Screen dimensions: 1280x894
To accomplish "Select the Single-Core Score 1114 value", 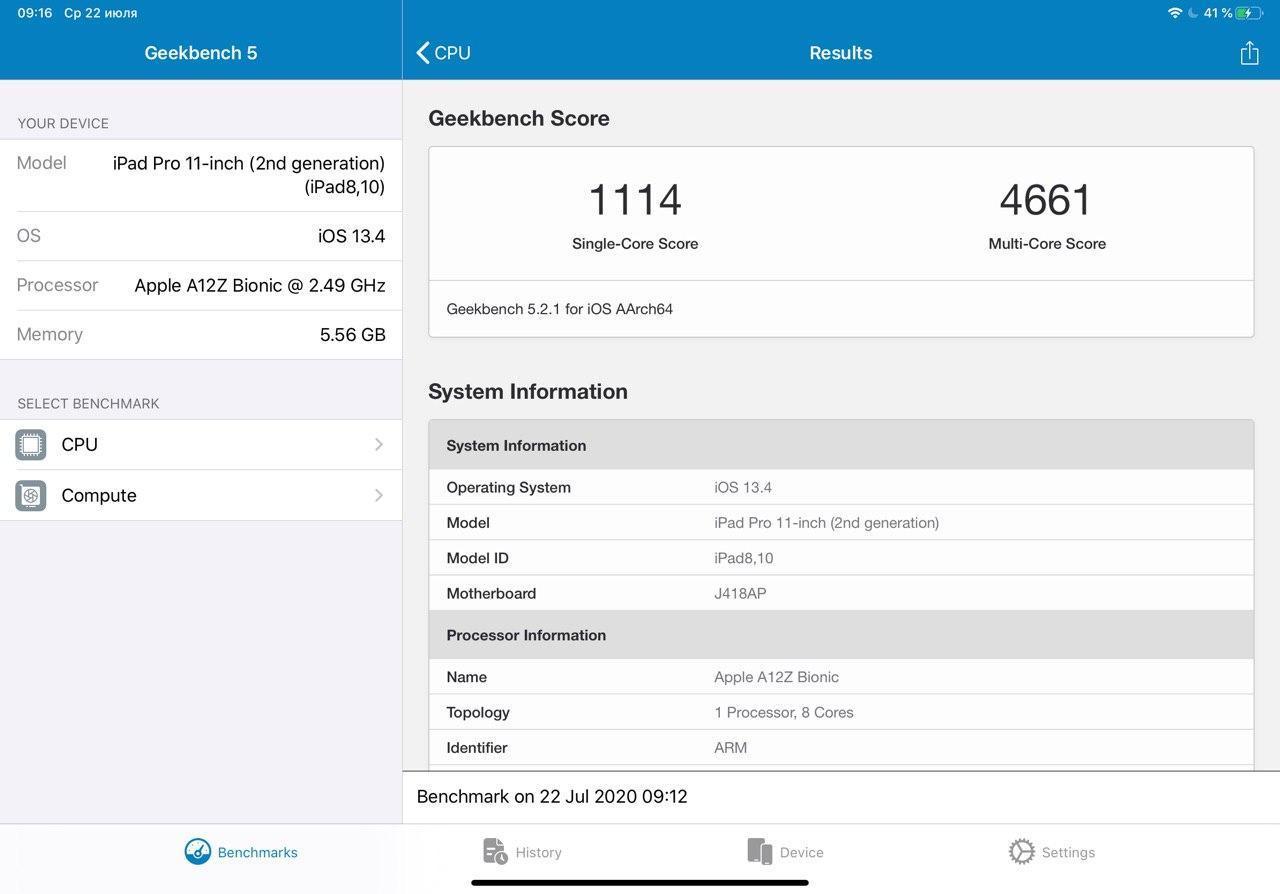I will (x=635, y=200).
